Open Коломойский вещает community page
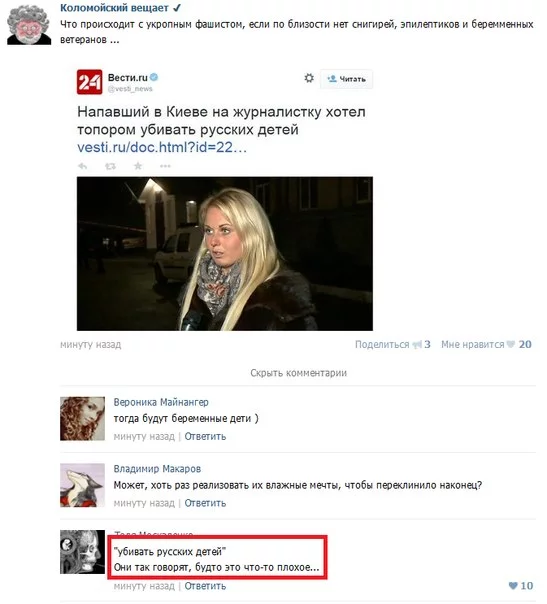Viewport: 547px width, 604px height. point(114,8)
